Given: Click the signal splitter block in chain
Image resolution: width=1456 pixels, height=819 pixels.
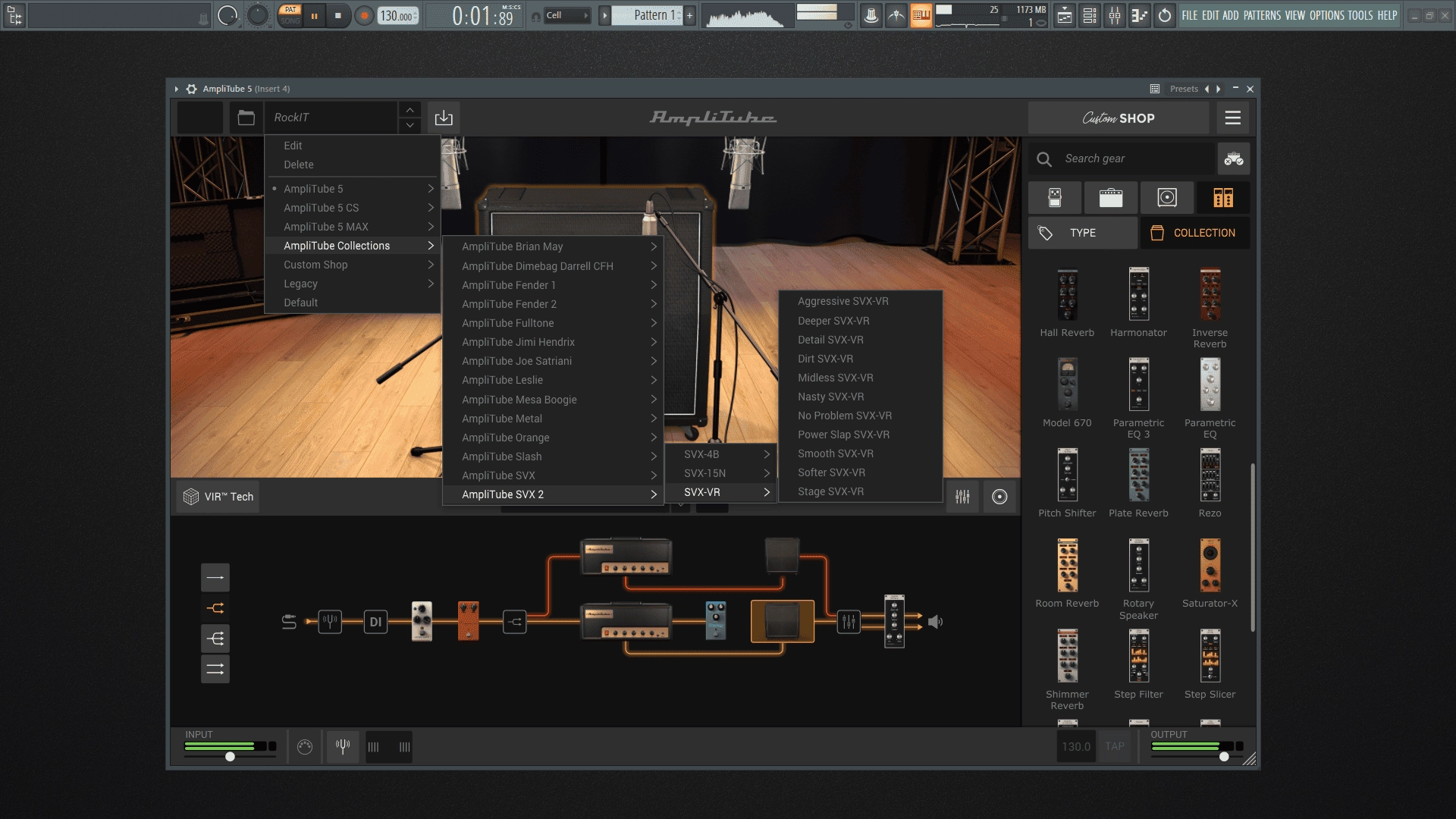Looking at the screenshot, I should pyautogui.click(x=515, y=622).
